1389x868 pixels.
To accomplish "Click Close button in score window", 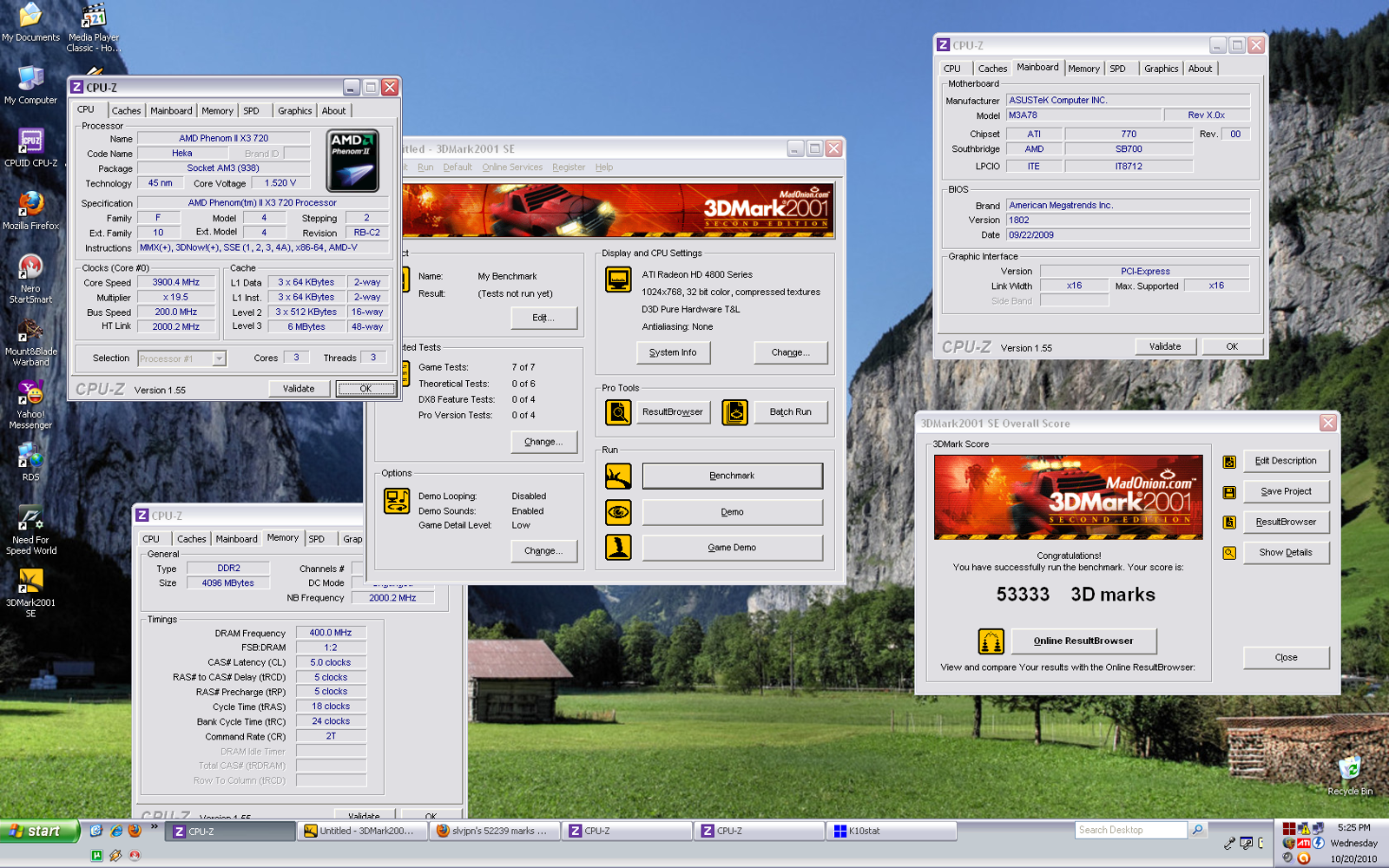I will [1286, 658].
